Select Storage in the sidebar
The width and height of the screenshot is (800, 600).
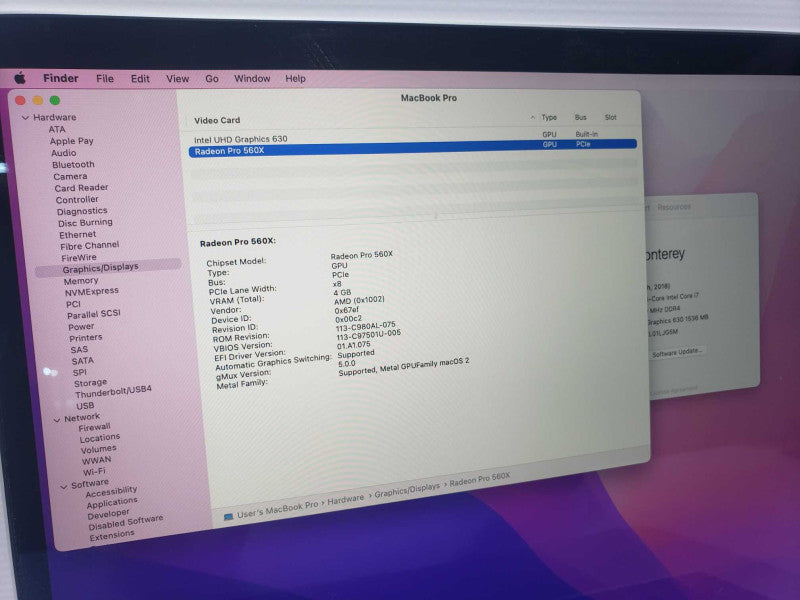click(90, 383)
